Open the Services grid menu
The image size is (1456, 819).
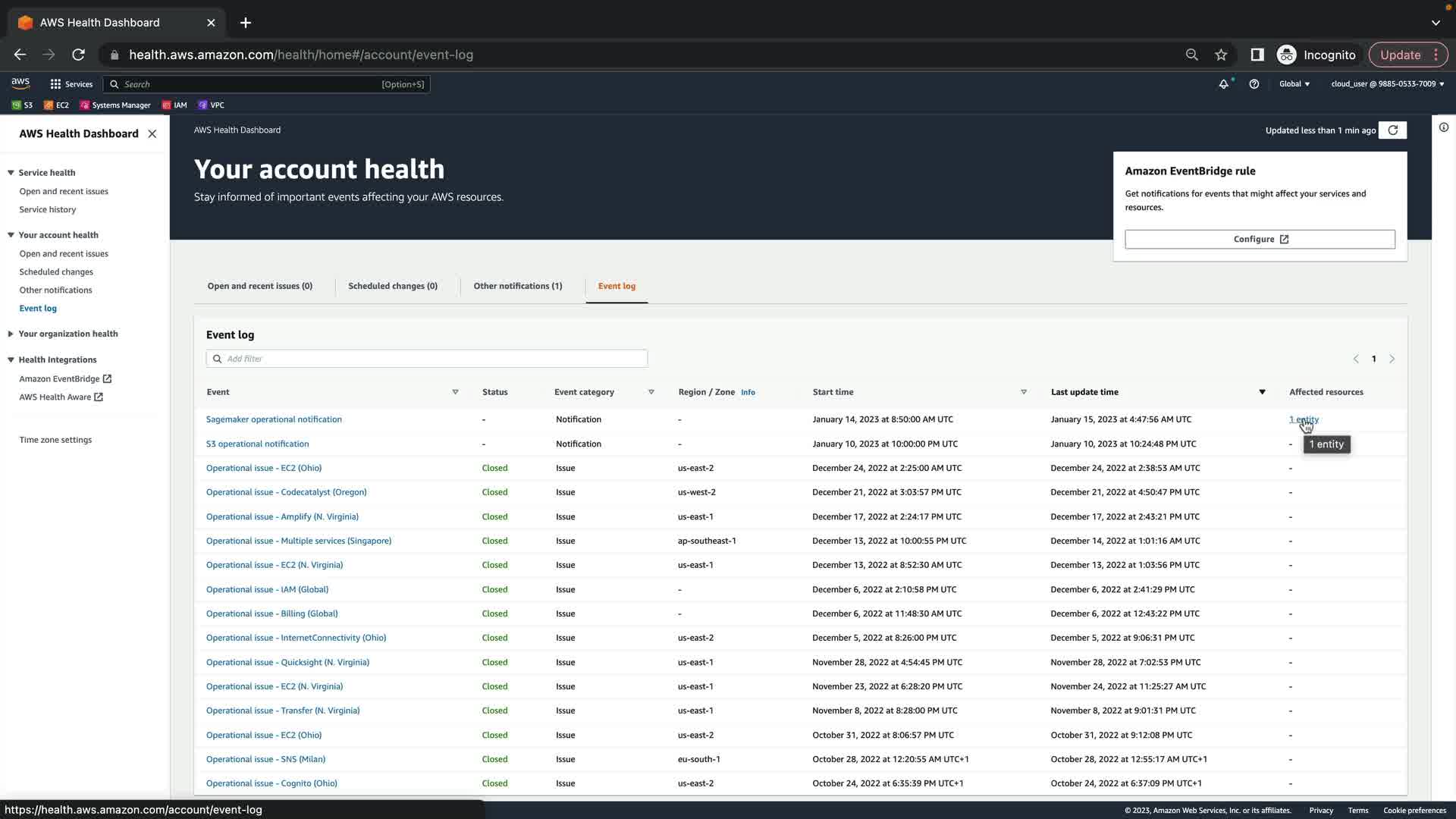71,84
